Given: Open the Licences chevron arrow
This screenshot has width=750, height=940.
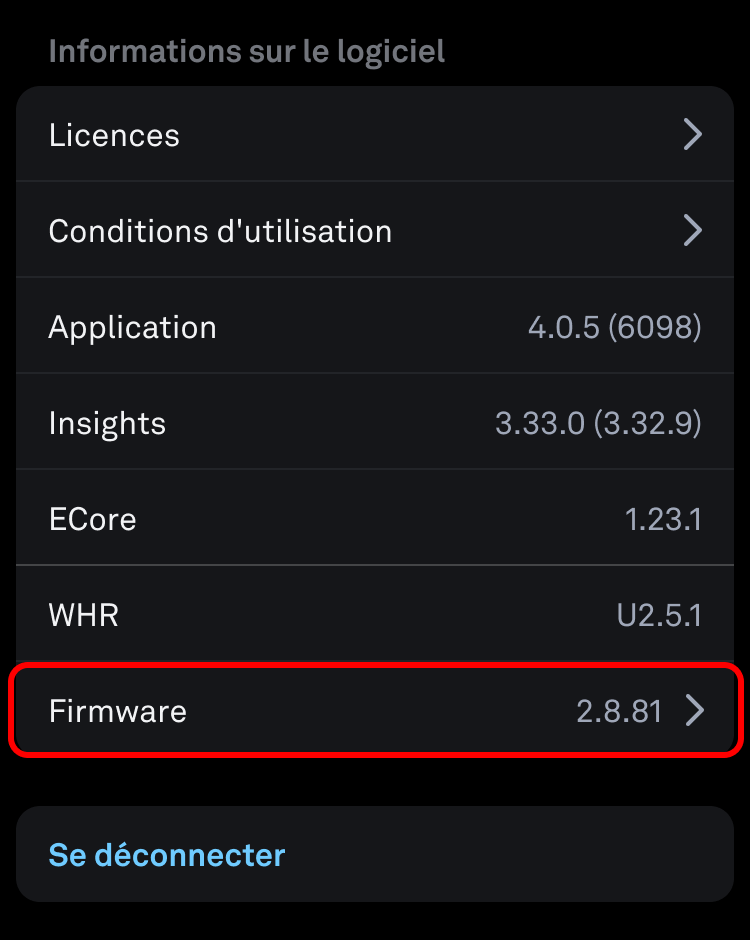Looking at the screenshot, I should 692,134.
